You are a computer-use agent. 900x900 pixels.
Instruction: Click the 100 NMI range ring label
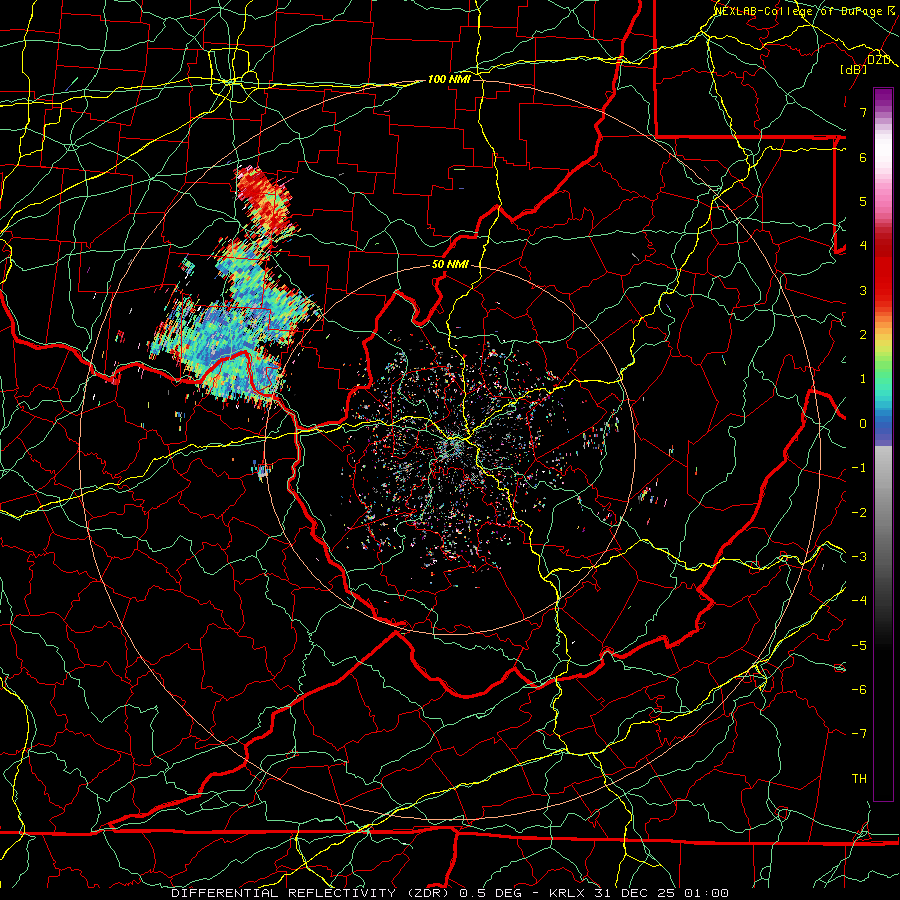449,79
